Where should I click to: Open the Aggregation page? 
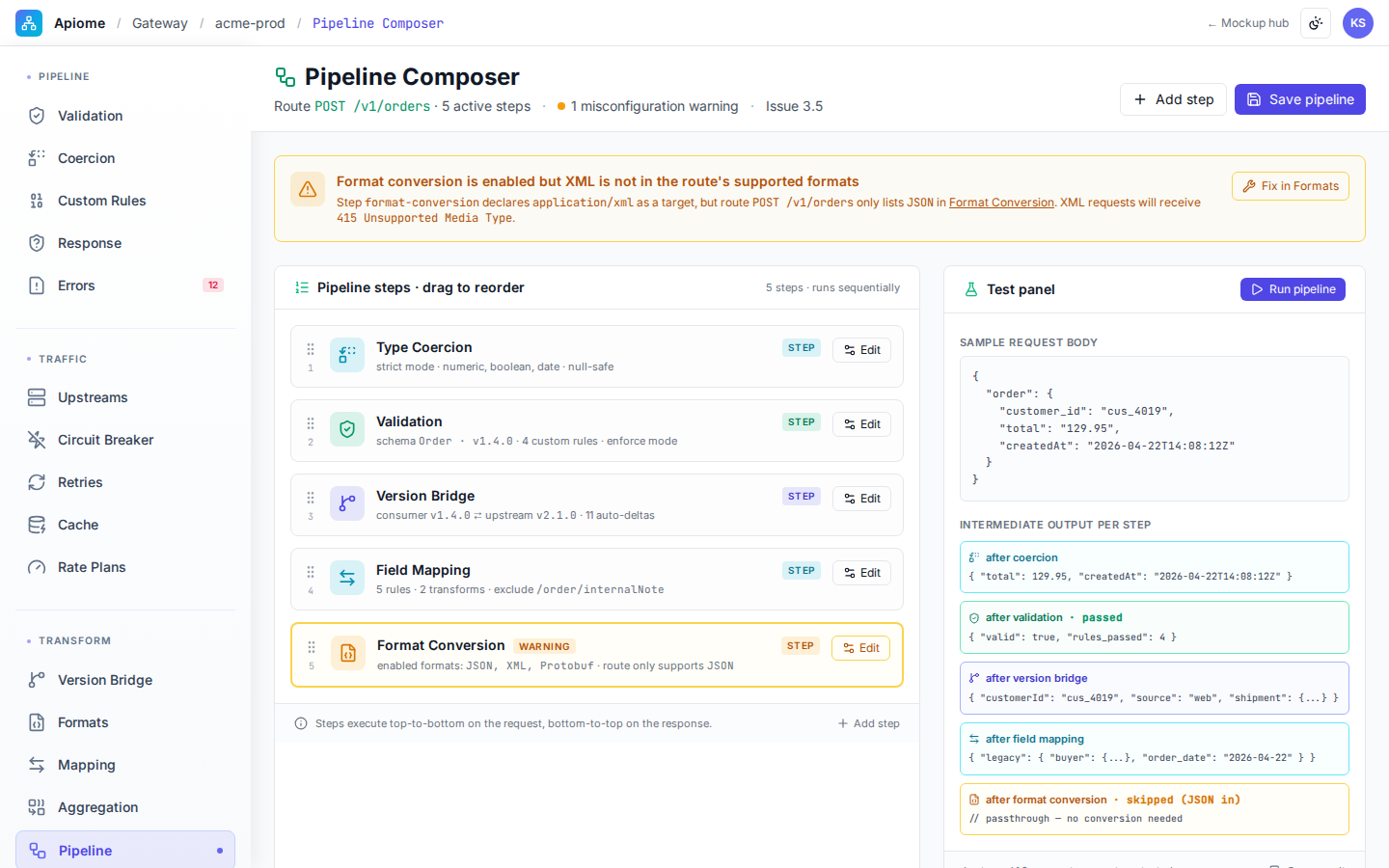[125, 807]
